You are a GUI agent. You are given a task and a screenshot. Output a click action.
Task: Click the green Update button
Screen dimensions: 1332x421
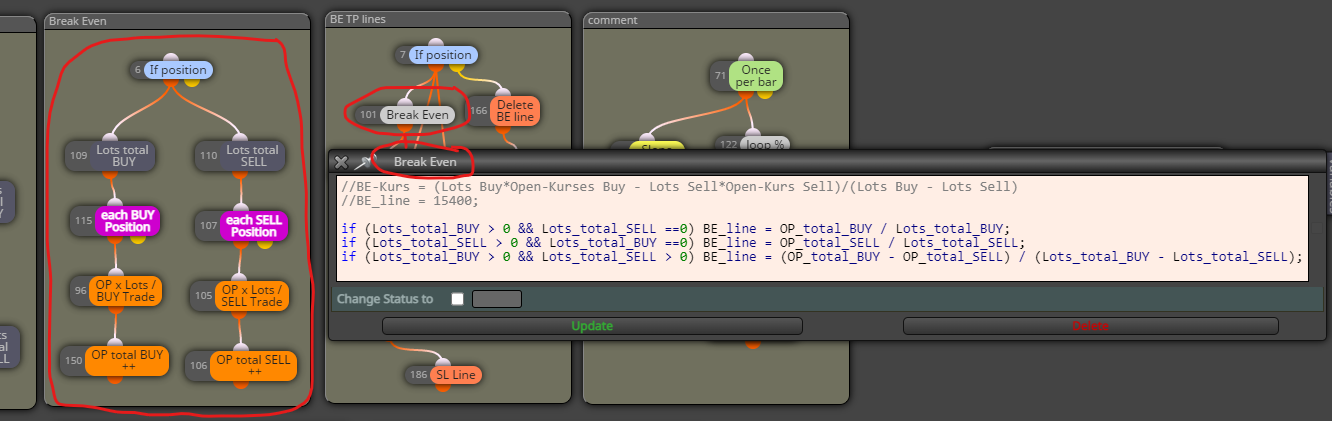(x=592, y=326)
